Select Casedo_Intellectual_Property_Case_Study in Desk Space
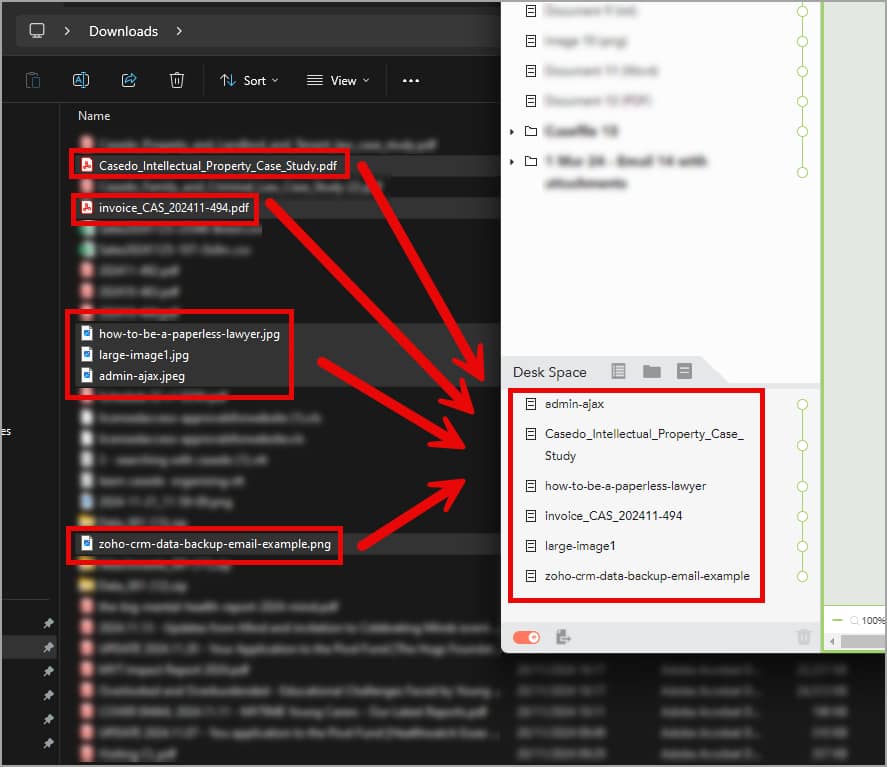This screenshot has width=887, height=767. click(644, 445)
